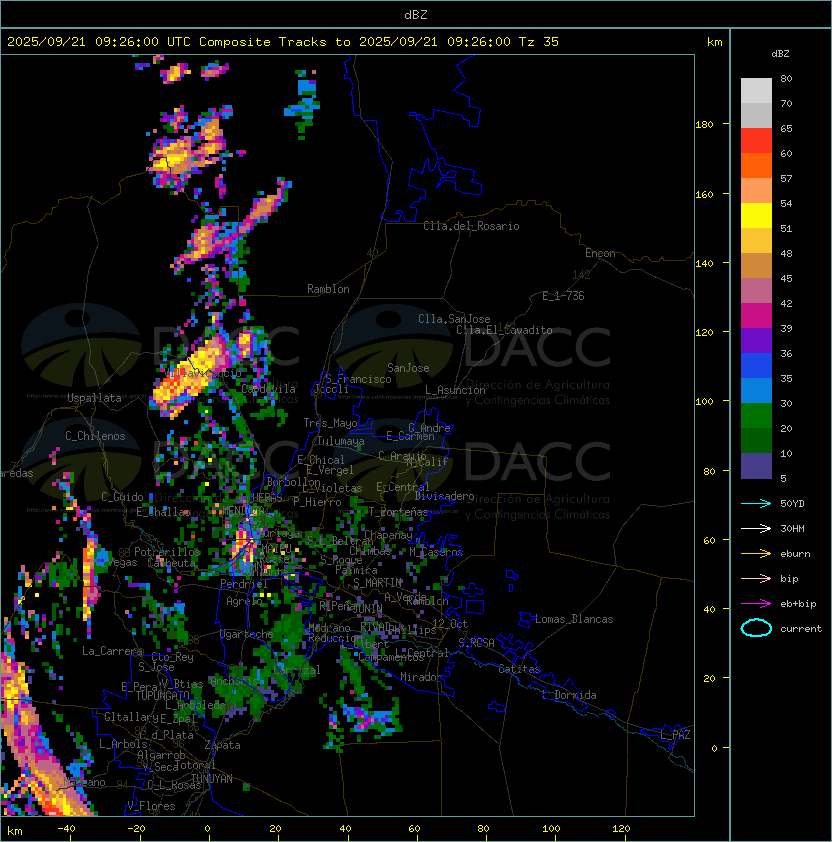Choose the purple legend swatch
The image size is (832, 842).
[x=756, y=340]
